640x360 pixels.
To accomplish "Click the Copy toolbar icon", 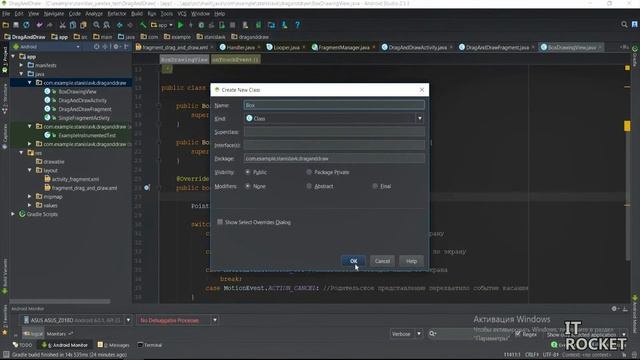I will [x=73, y=25].
